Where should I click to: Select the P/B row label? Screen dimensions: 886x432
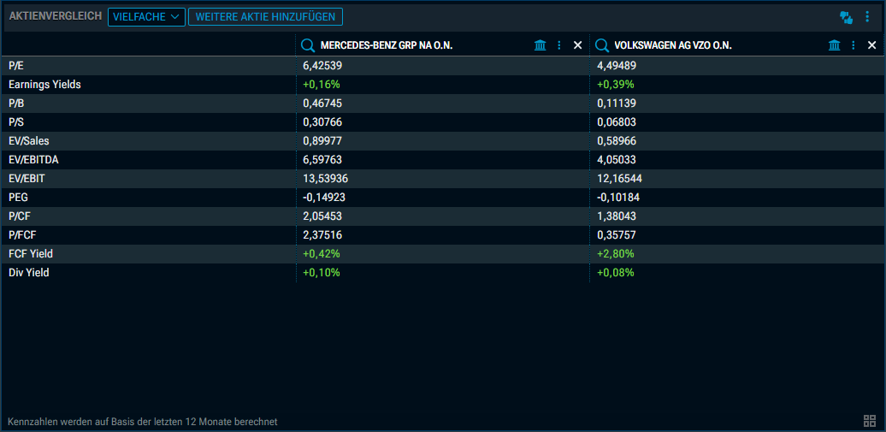click(16, 103)
